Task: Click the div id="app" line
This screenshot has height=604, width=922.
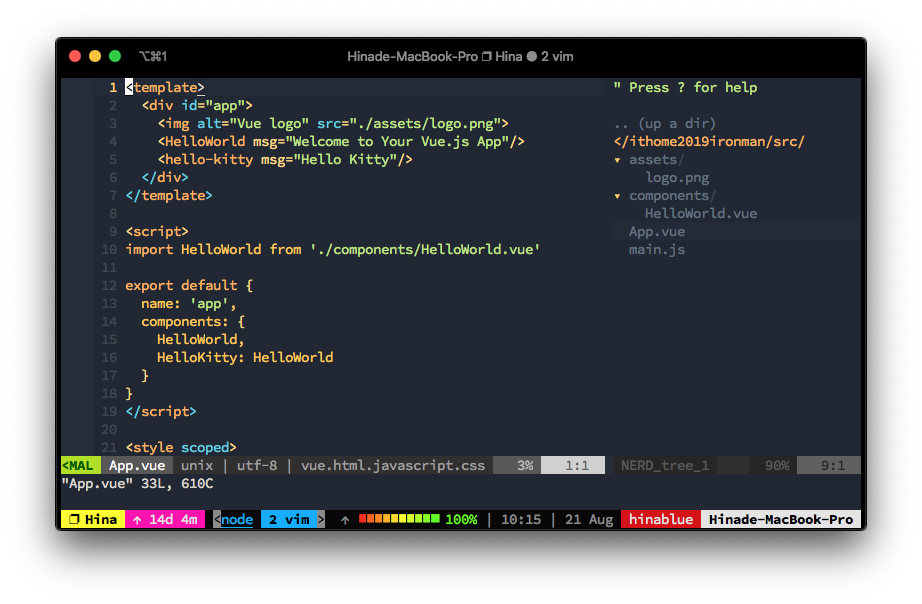Action: tap(197, 106)
